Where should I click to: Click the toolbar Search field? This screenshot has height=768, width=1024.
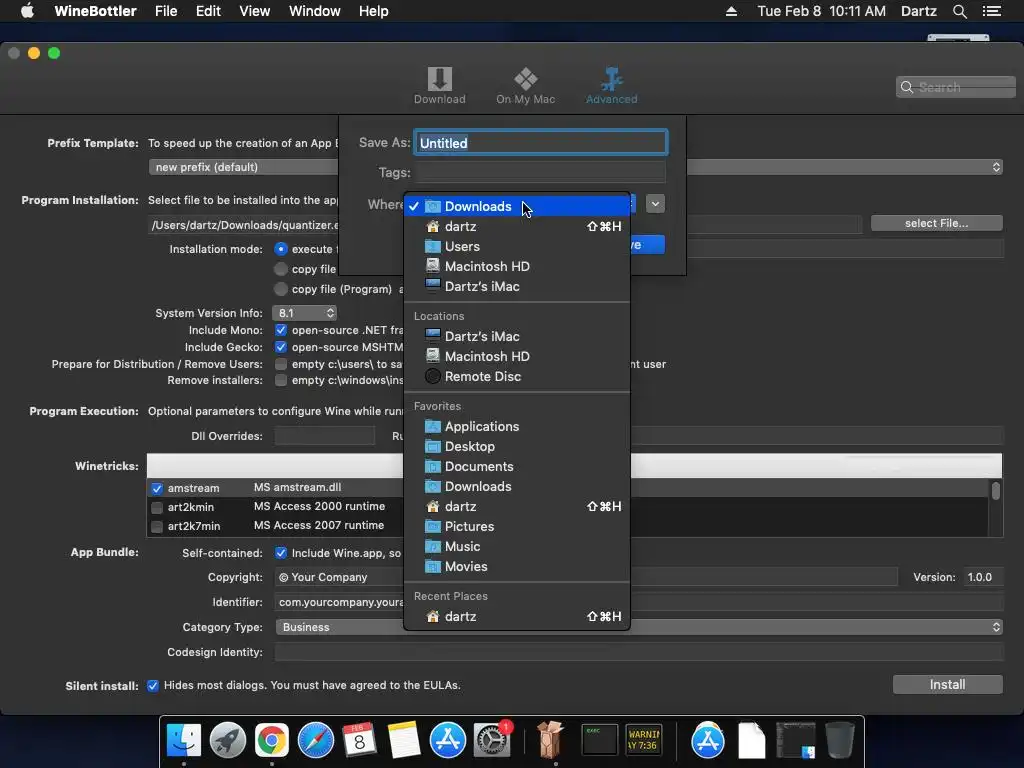(x=955, y=87)
